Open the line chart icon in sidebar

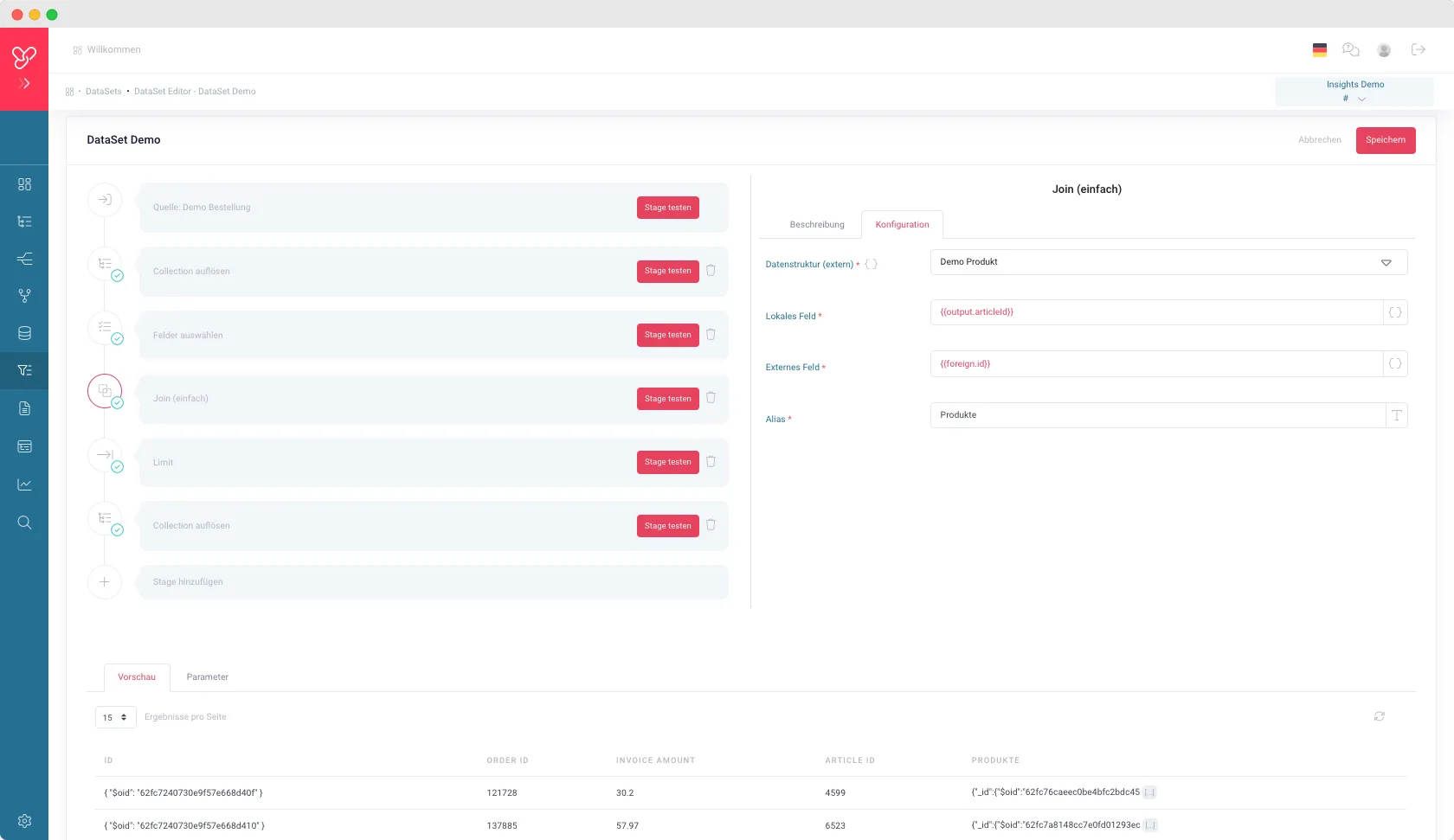coord(24,484)
